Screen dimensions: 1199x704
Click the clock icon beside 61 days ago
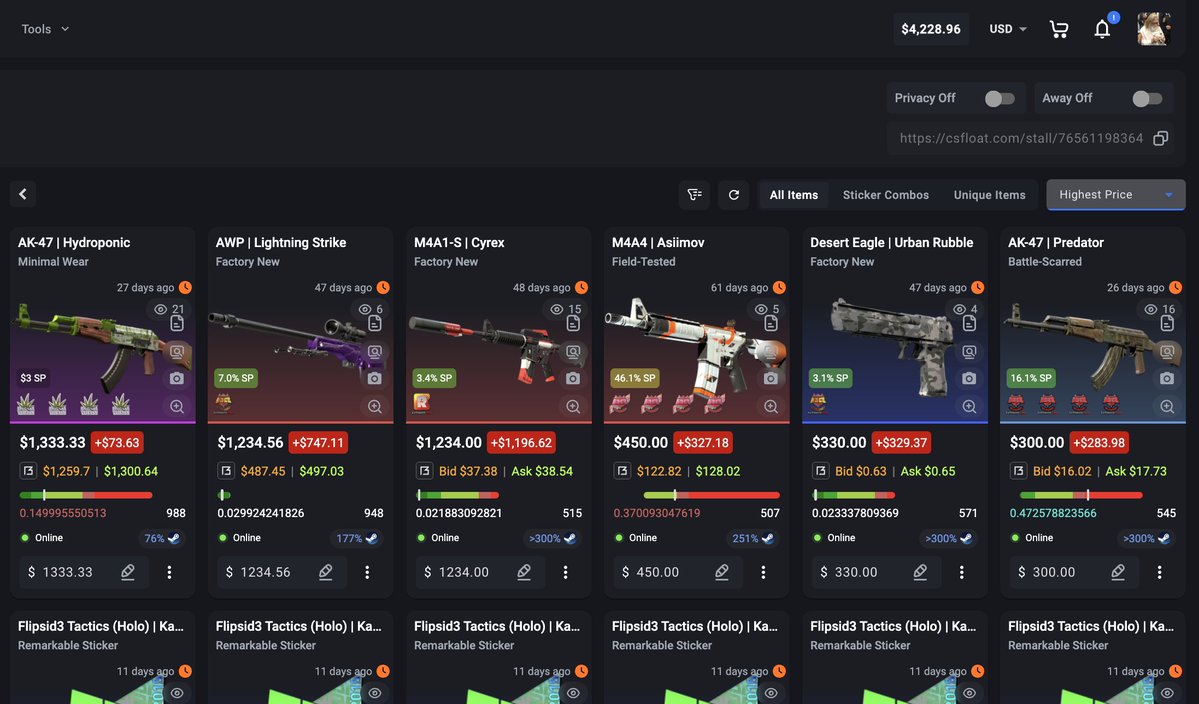coord(779,287)
